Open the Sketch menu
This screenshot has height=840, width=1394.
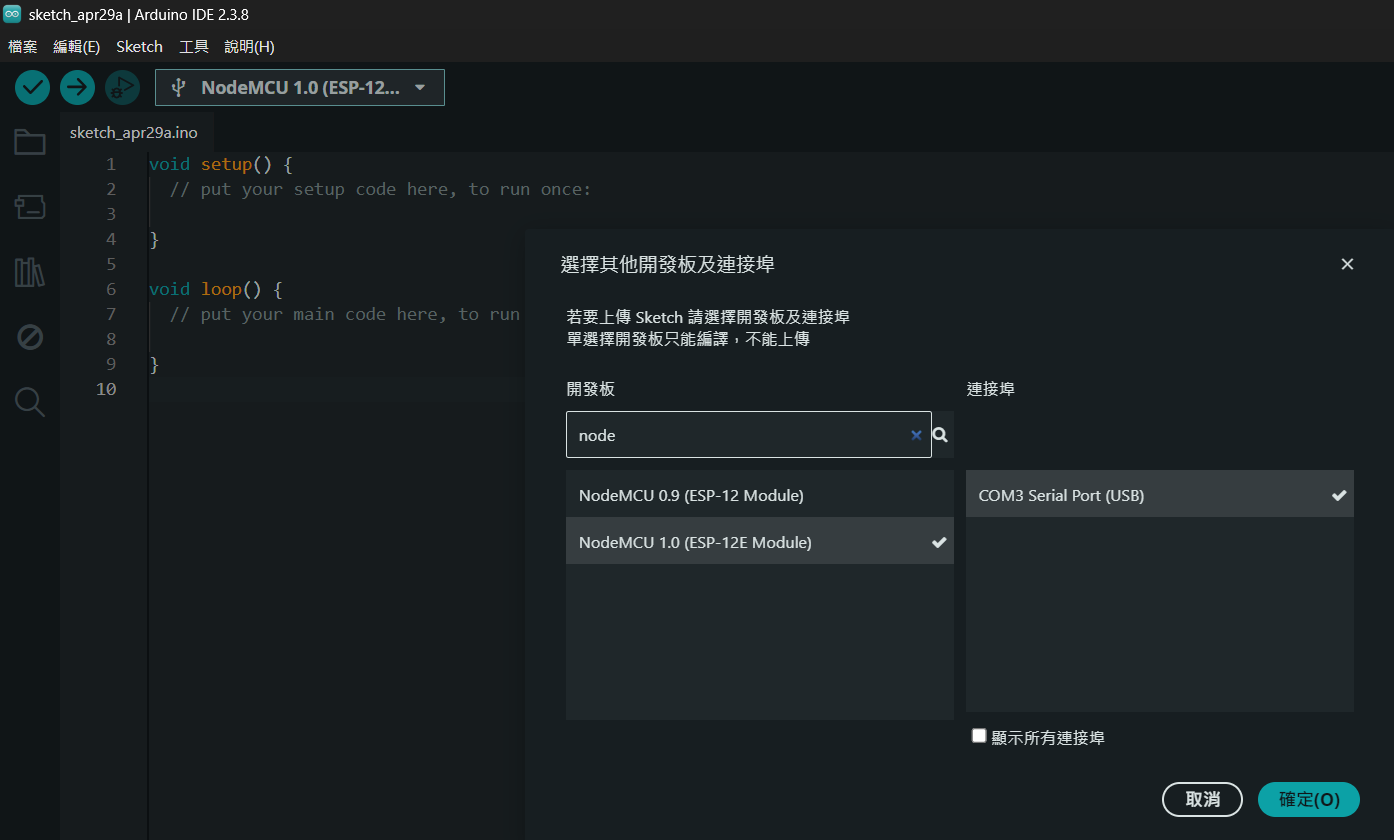pyautogui.click(x=139, y=47)
